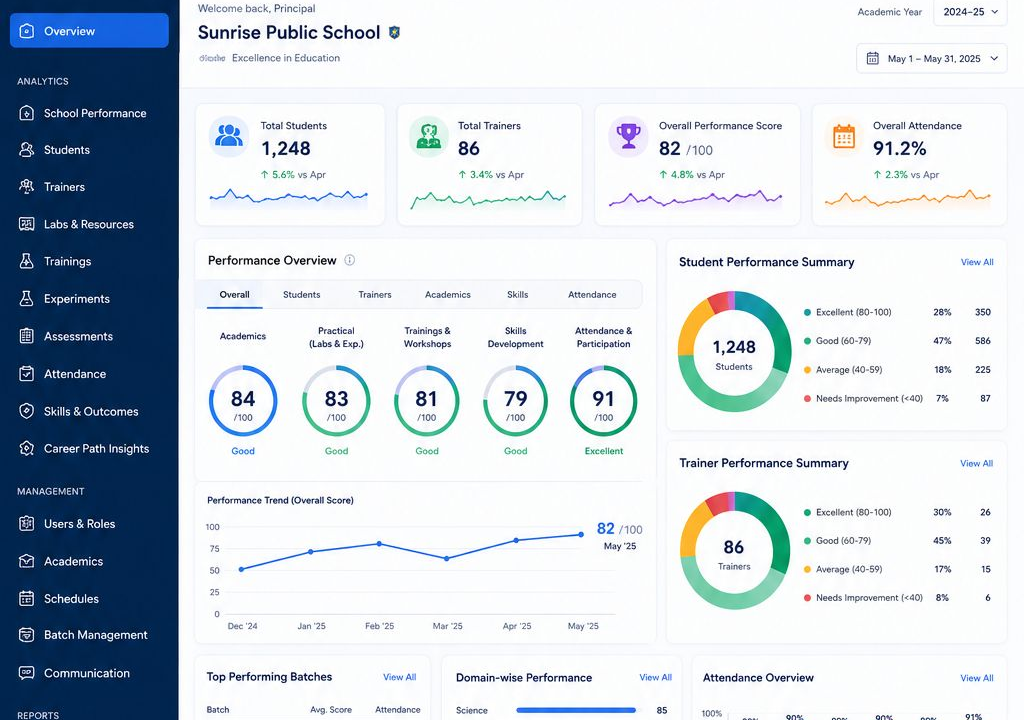Click the School Performance sidebar icon

point(27,113)
